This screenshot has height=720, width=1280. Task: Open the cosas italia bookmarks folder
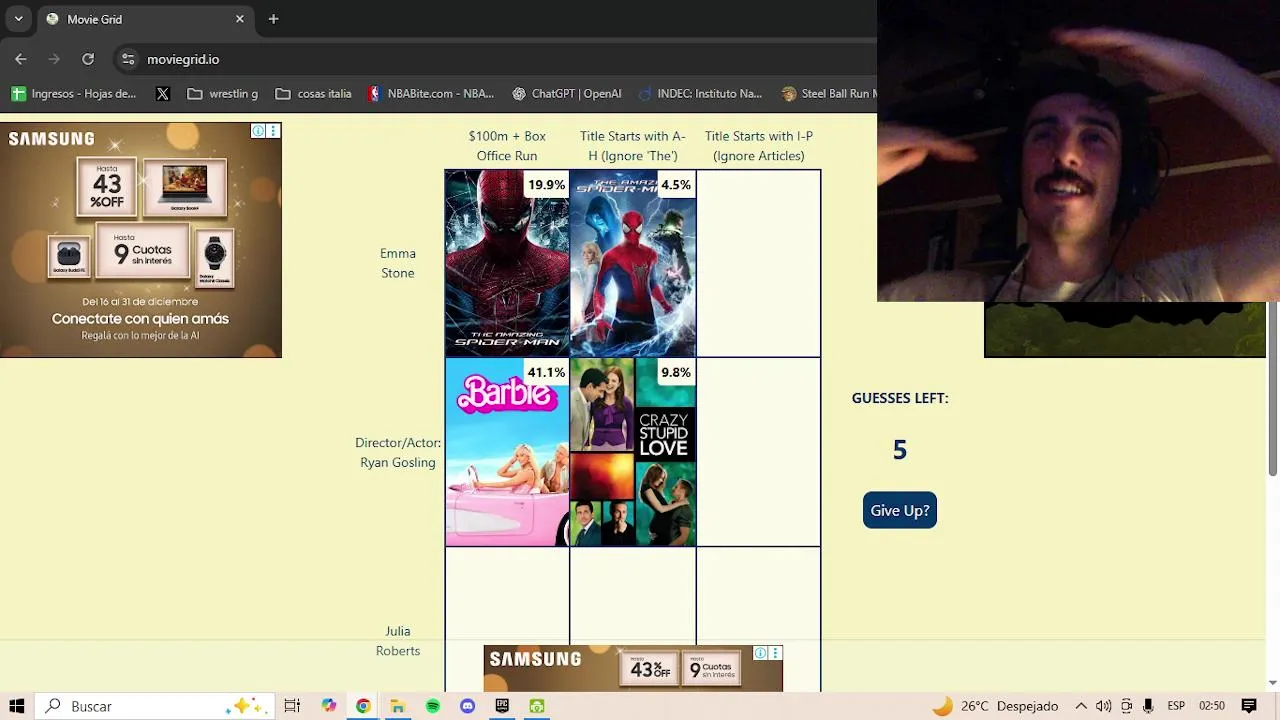tap(314, 93)
